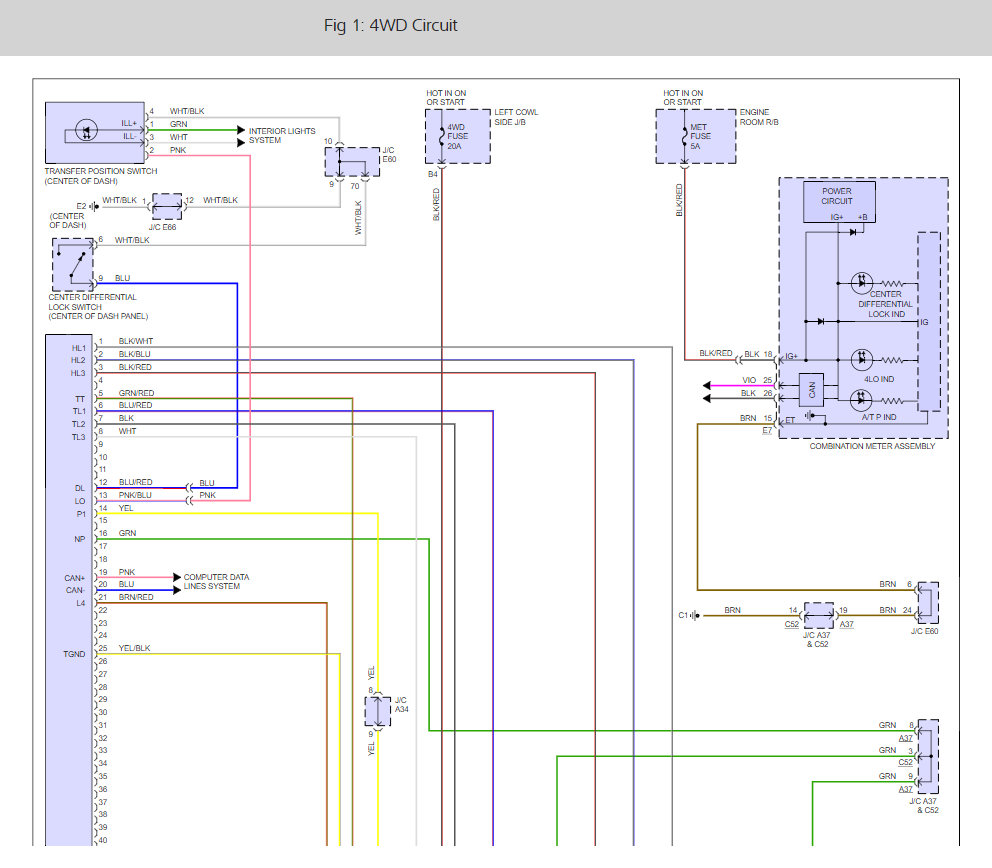
Task: Click the J/C A37 & C52 brown-wire connector
Action: (819, 615)
